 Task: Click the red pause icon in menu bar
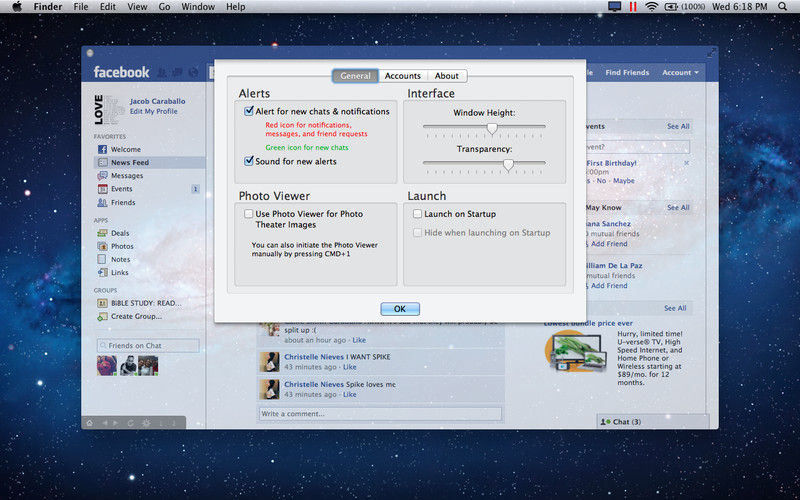(x=633, y=7)
